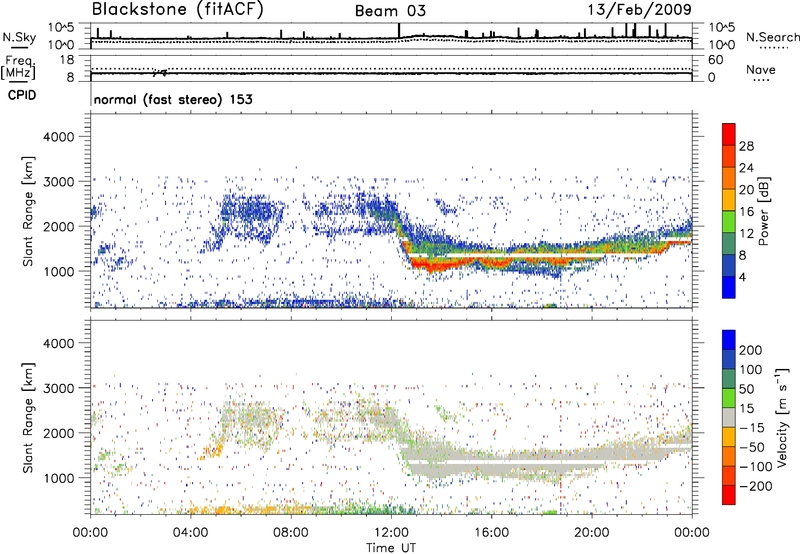
Task: Click the '20' label on Power colorbar
Action: point(746,190)
